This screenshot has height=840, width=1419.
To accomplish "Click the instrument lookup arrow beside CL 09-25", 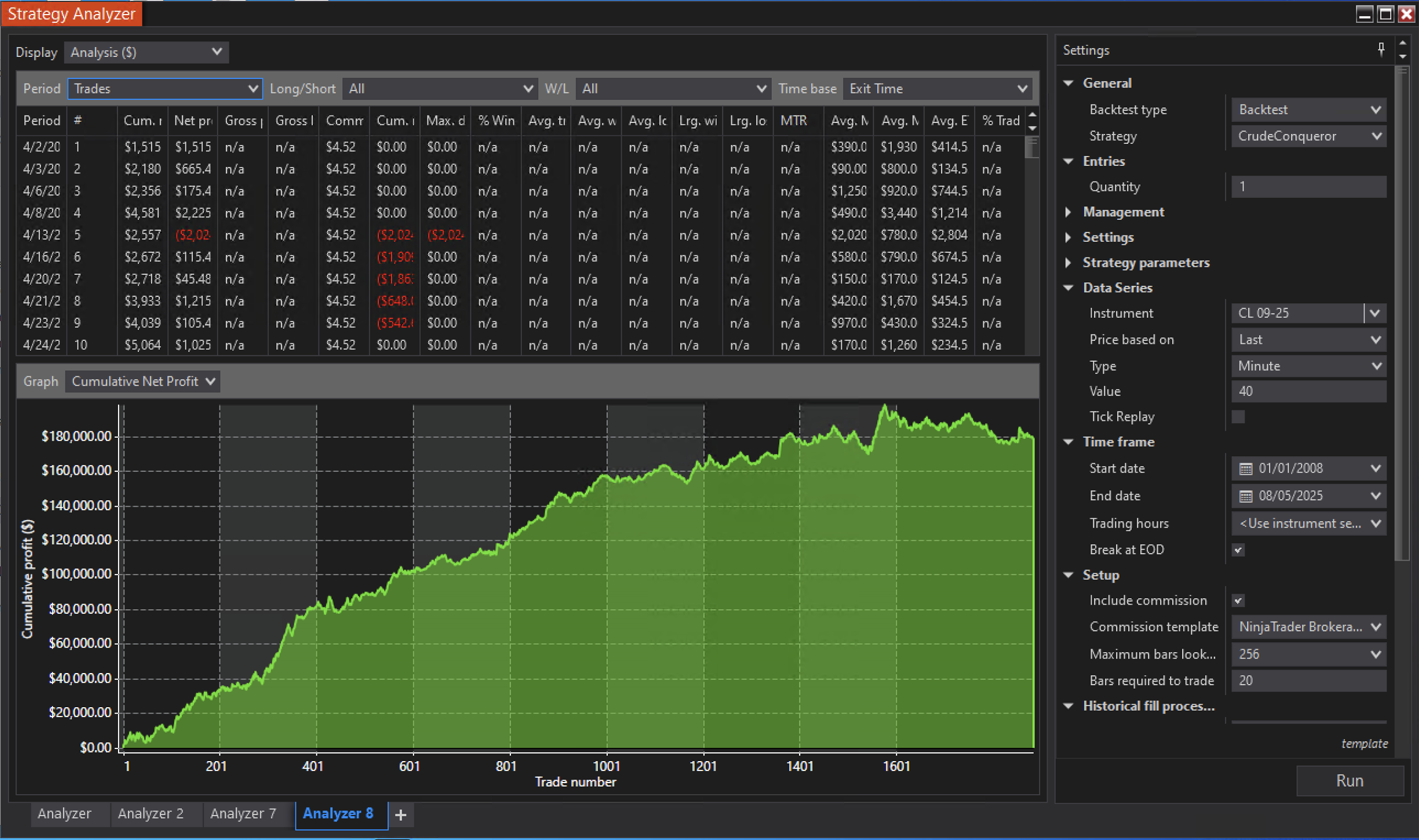I will (x=1376, y=313).
